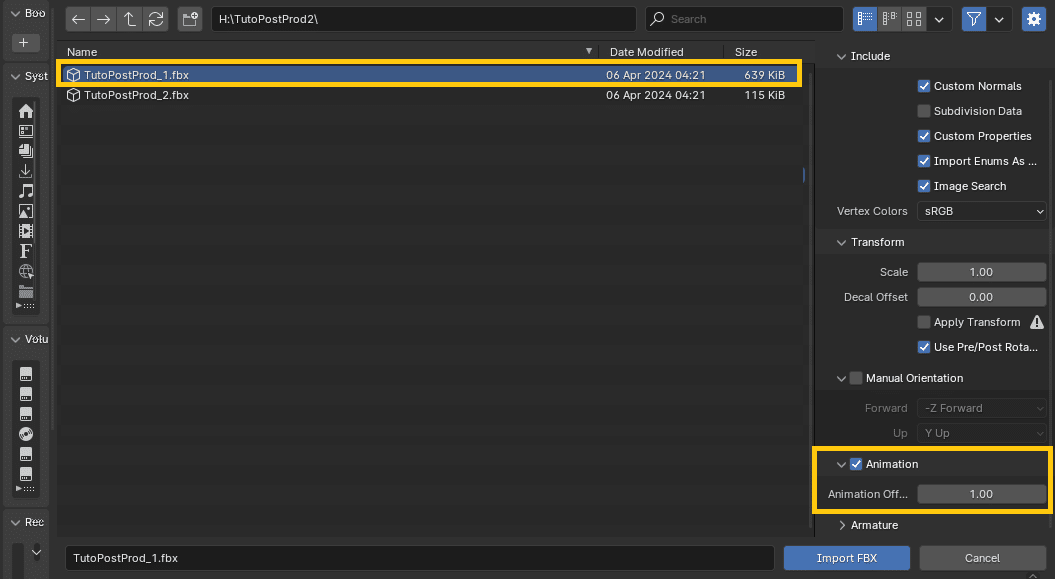Toggle the operator settings gear panel
The image size is (1055, 579).
(1032, 19)
